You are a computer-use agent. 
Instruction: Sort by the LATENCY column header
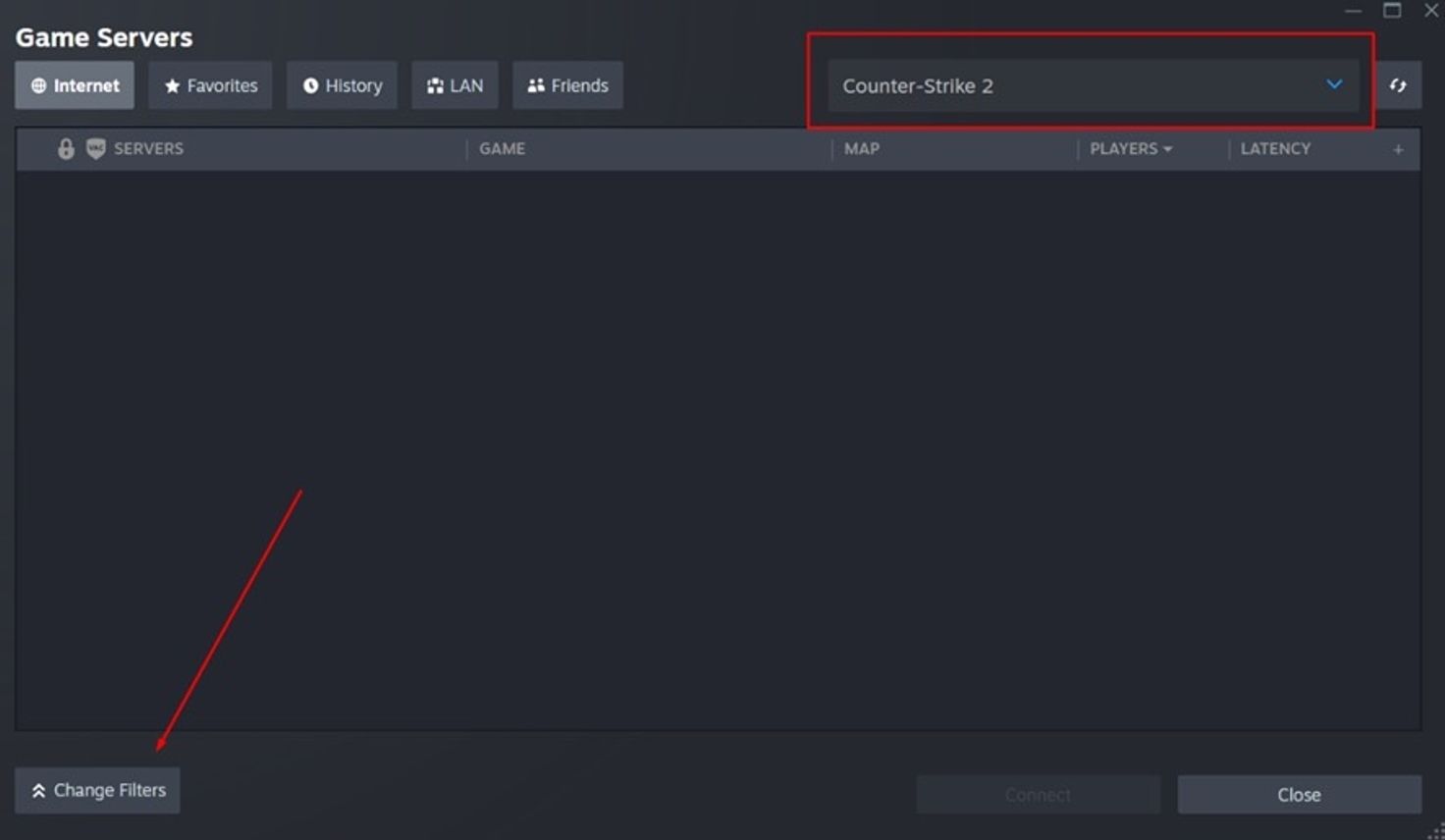[1275, 148]
